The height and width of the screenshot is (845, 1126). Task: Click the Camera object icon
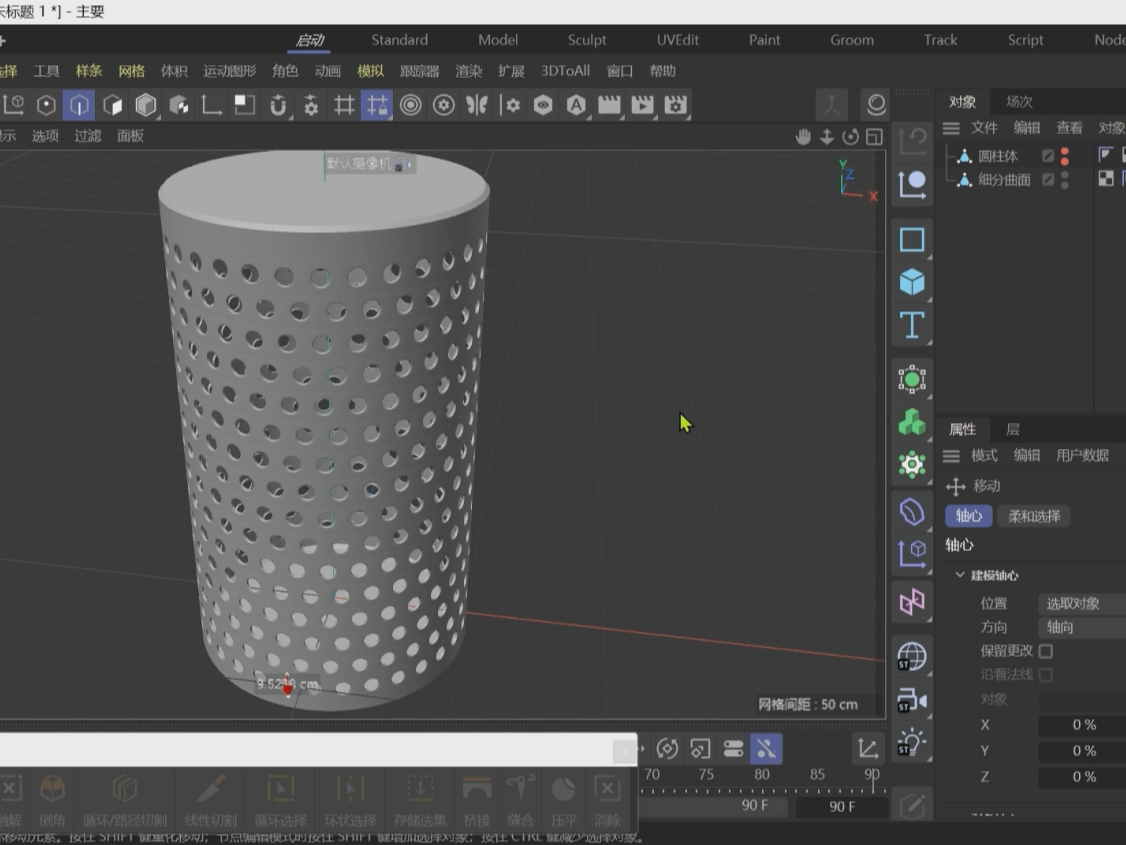(911, 700)
